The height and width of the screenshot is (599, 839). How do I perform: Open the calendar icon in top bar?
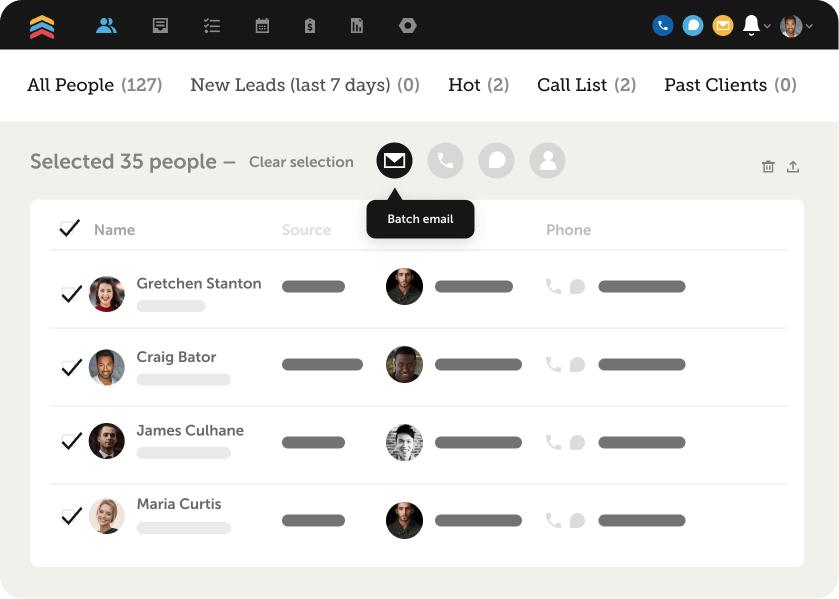pos(262,26)
